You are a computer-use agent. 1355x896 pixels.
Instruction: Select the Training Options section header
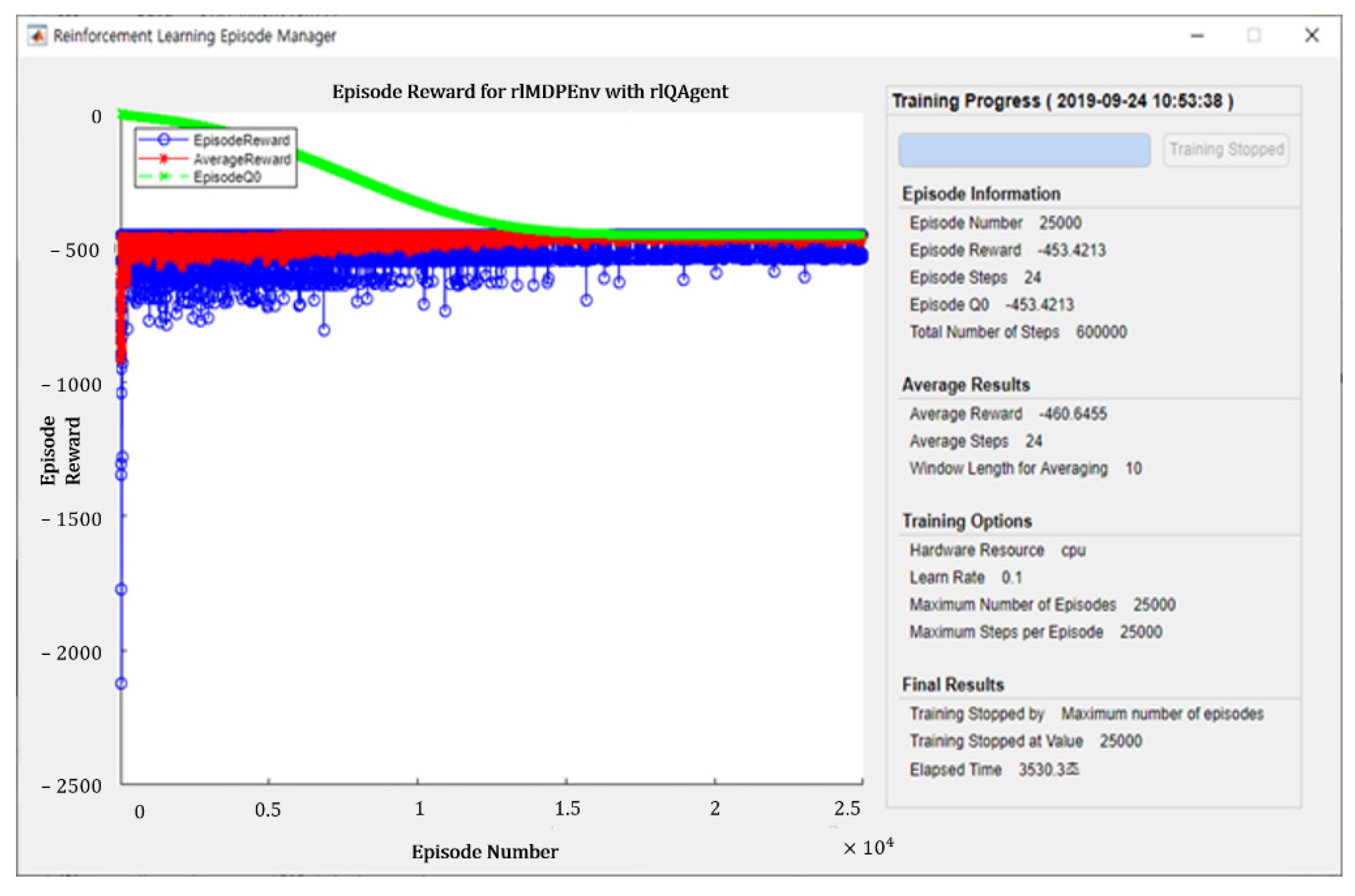coord(967,521)
